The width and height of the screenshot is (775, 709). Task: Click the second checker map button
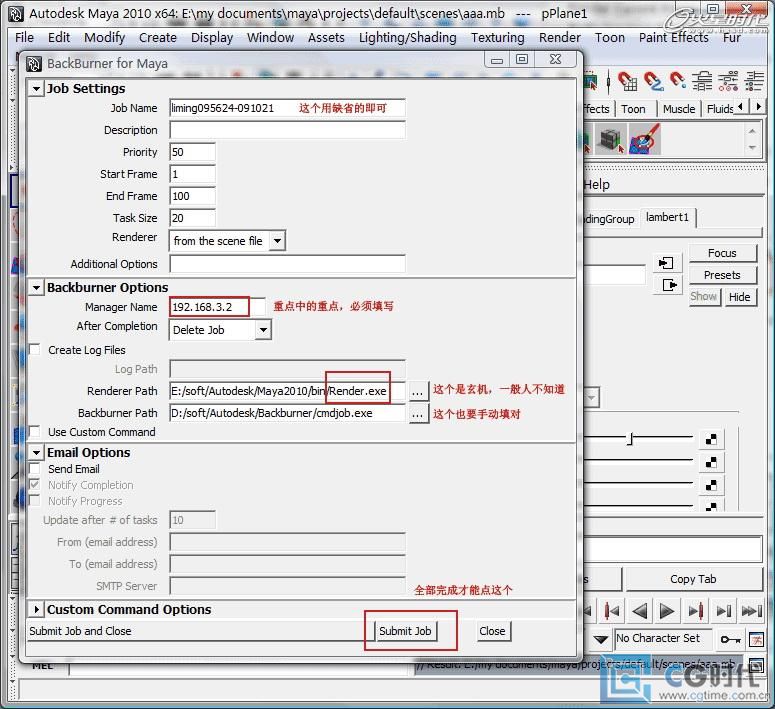[711, 462]
